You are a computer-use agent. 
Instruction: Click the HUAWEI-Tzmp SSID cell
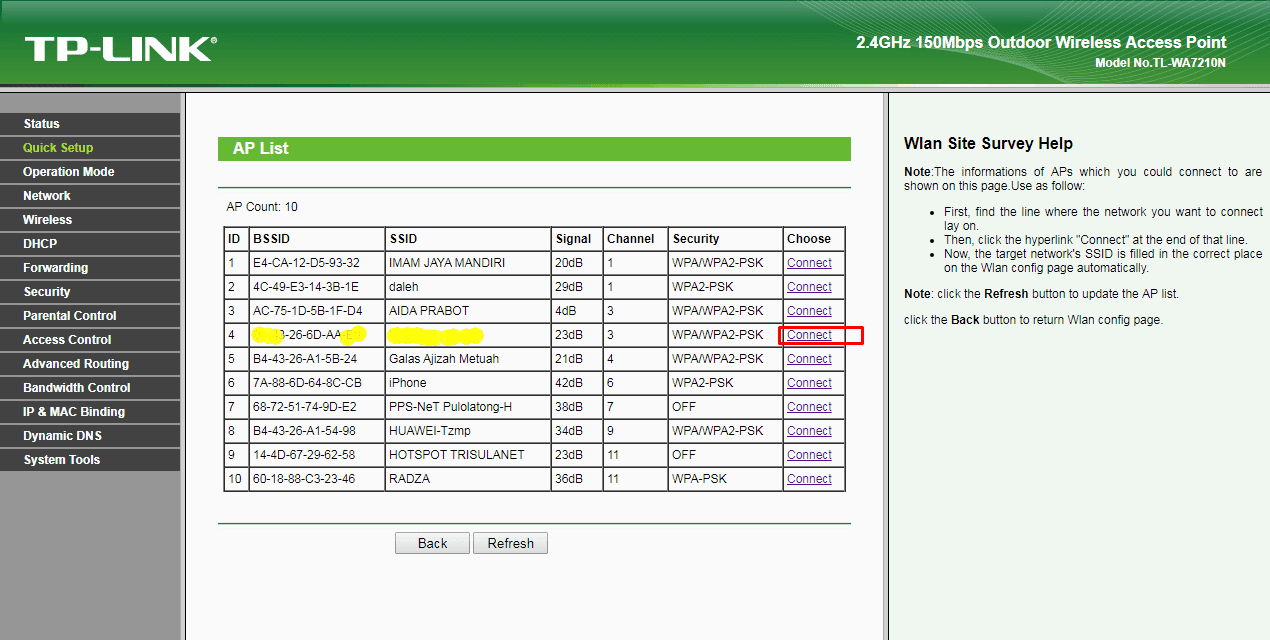pos(468,431)
